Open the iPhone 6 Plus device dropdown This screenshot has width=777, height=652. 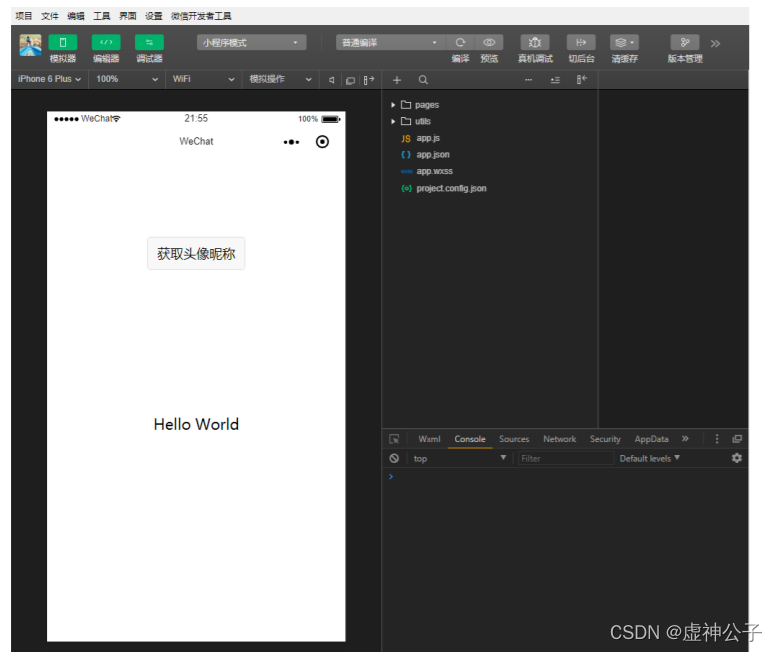(49, 79)
